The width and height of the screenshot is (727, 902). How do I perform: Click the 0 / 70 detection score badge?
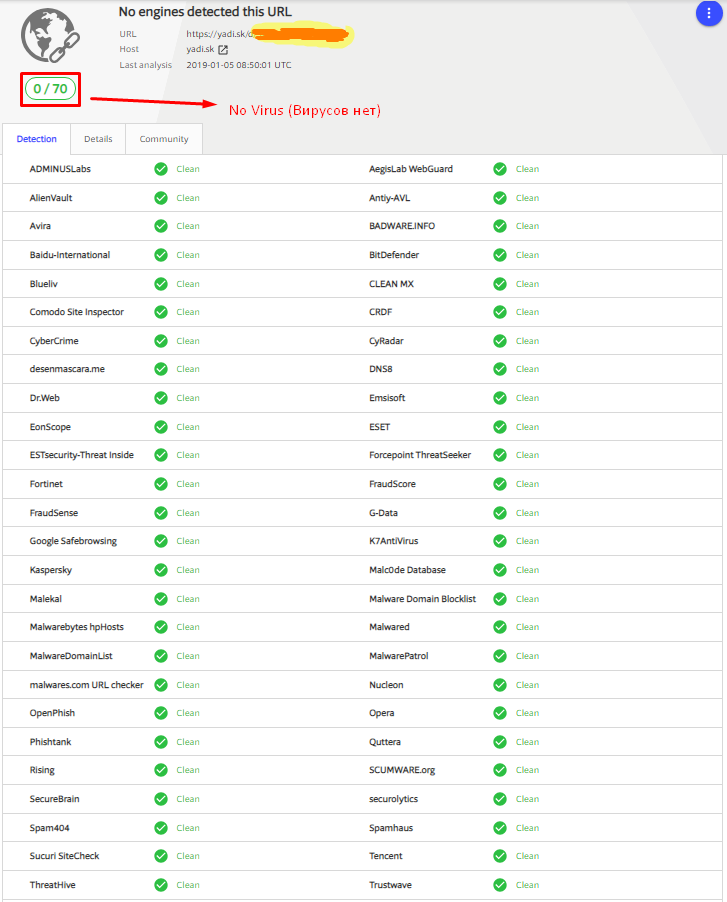click(51, 89)
